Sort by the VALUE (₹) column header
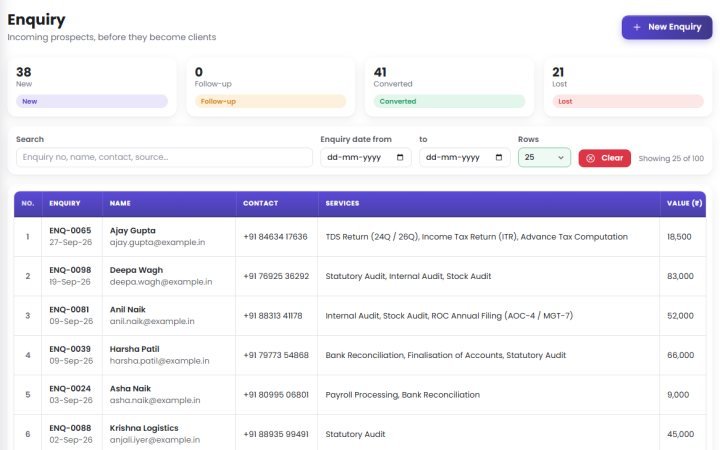Viewport: 720px width, 450px height. [684, 203]
